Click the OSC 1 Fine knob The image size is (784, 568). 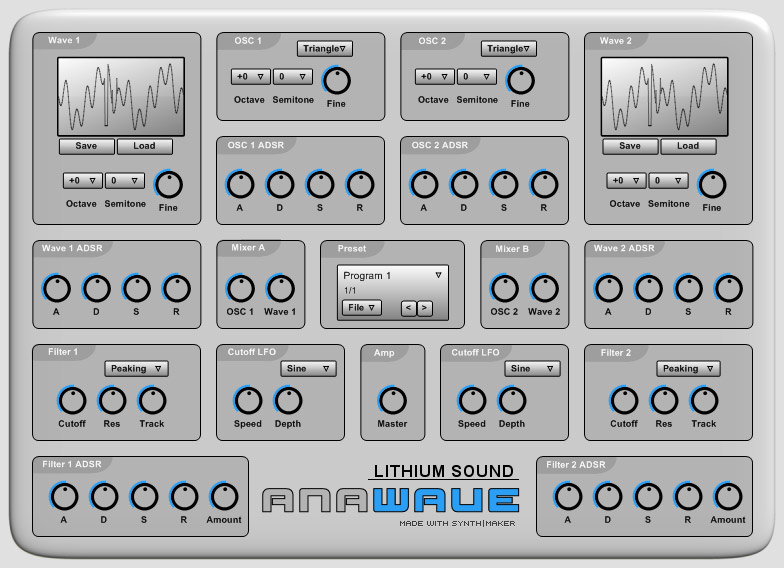336,81
